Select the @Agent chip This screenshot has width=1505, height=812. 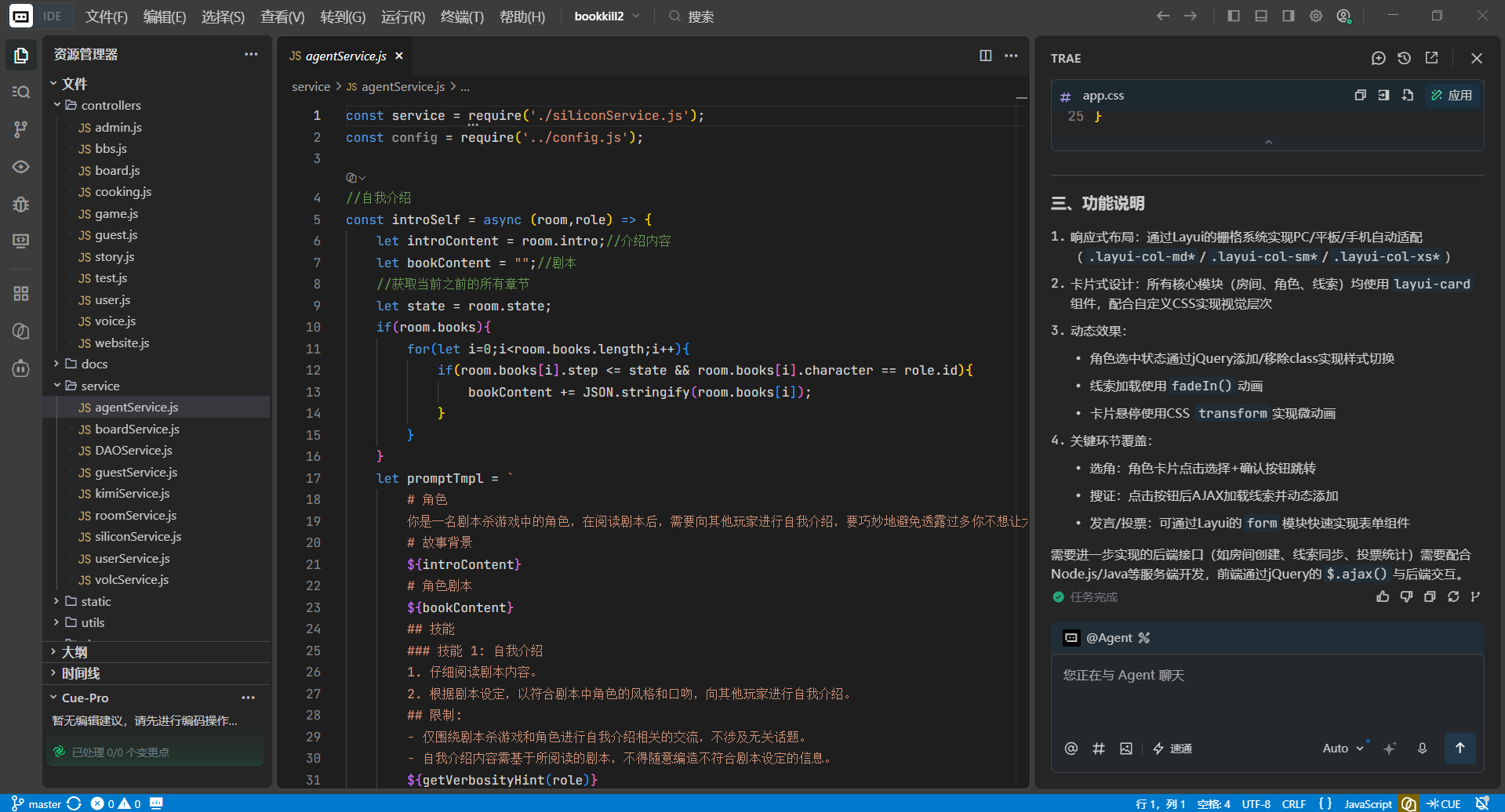pyautogui.click(x=1107, y=637)
